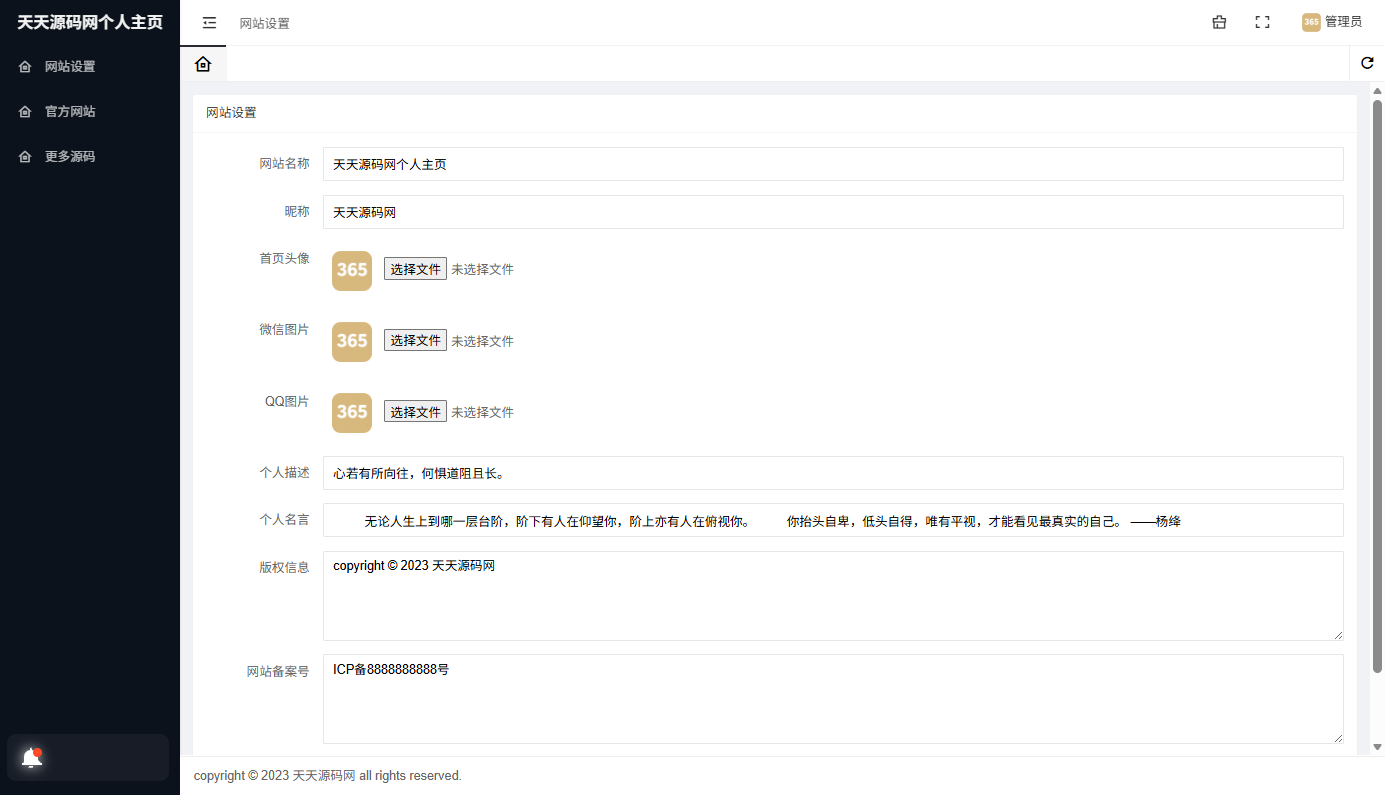Click the home icon on the active tab
This screenshot has height=795, width=1385.
[203, 63]
